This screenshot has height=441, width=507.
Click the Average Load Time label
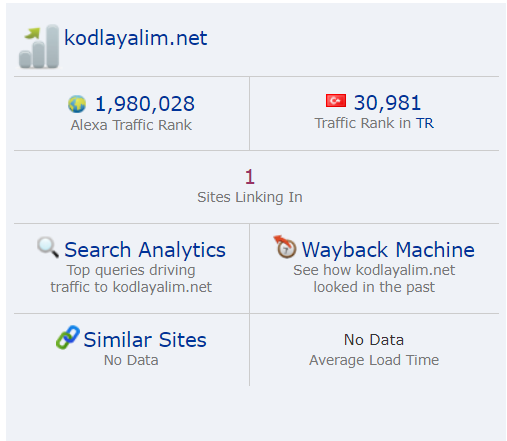374,360
